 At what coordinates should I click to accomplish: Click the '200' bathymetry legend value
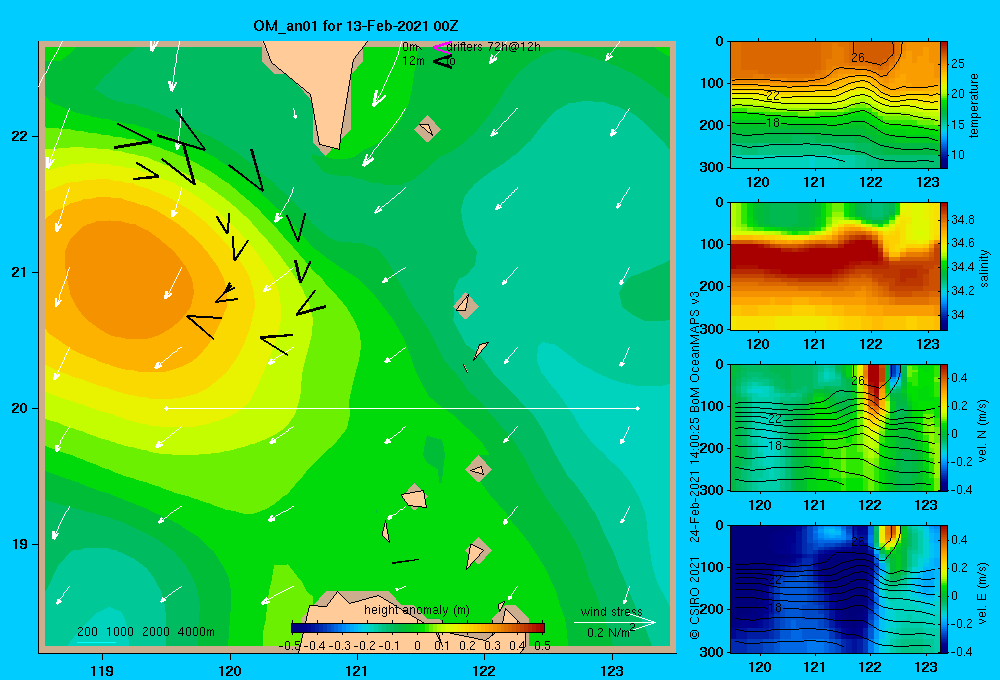tap(87, 632)
